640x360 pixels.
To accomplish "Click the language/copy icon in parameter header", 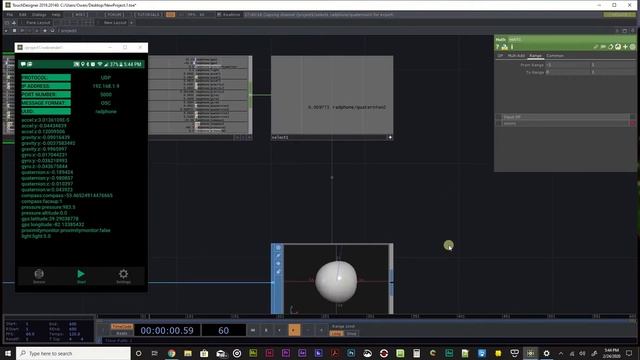I will (618, 47).
